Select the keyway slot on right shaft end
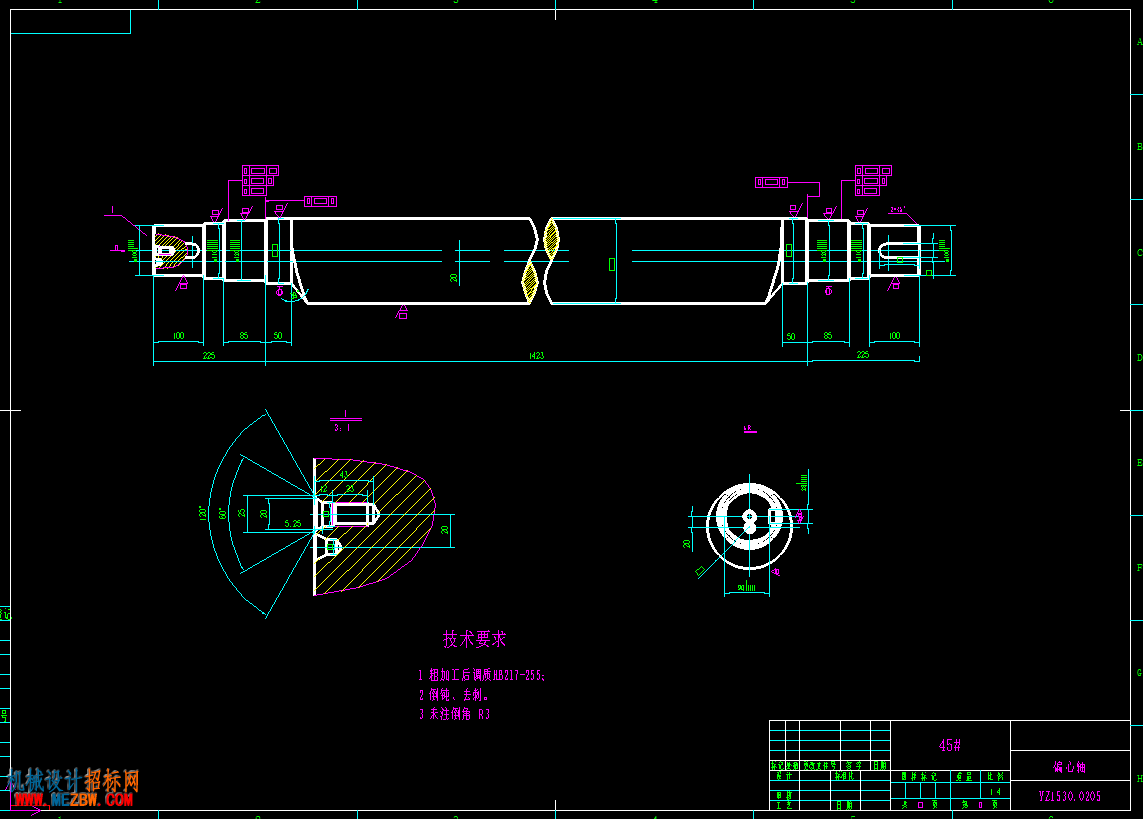1143x819 pixels. pos(898,250)
